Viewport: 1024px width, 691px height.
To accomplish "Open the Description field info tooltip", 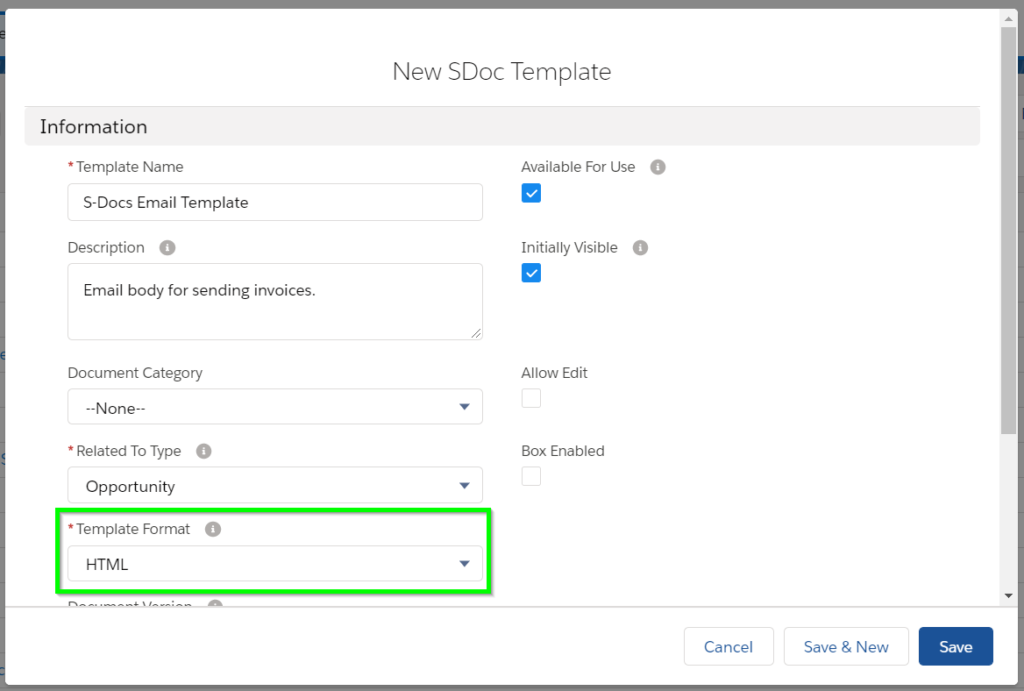I will point(166,247).
